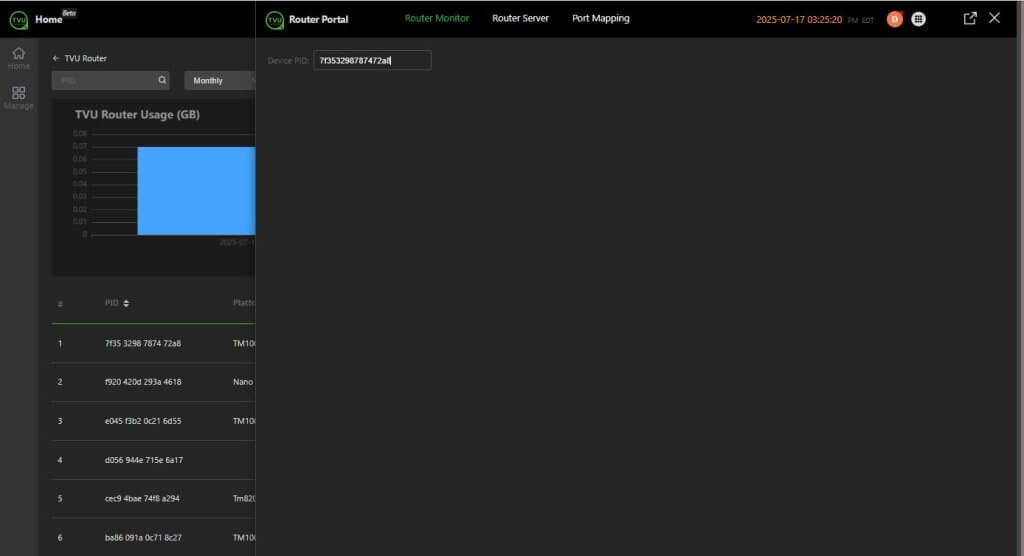Select row with PID f920 420d 293a 4618
Image resolution: width=1024 pixels, height=556 pixels.
click(153, 382)
